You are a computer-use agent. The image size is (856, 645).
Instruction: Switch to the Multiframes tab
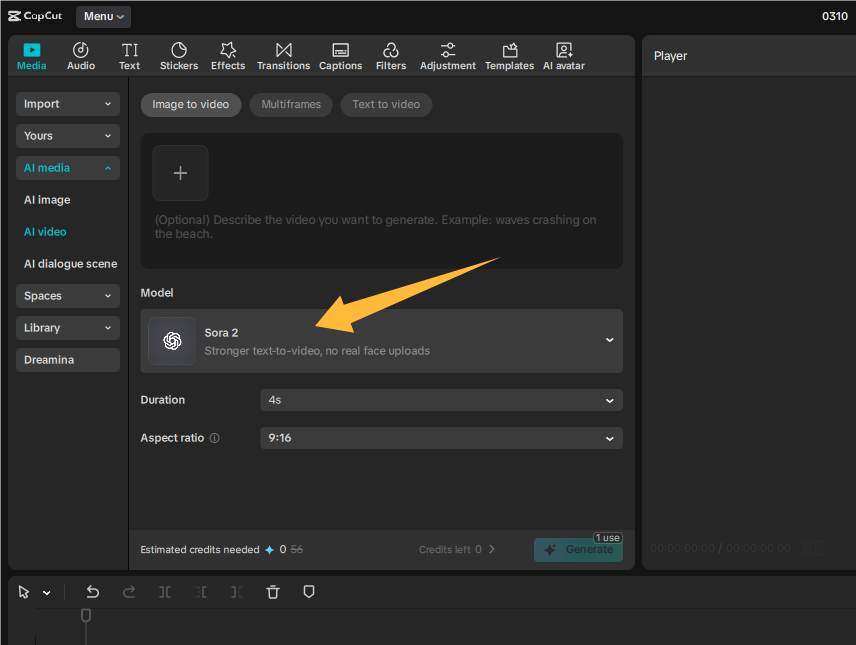click(x=290, y=104)
